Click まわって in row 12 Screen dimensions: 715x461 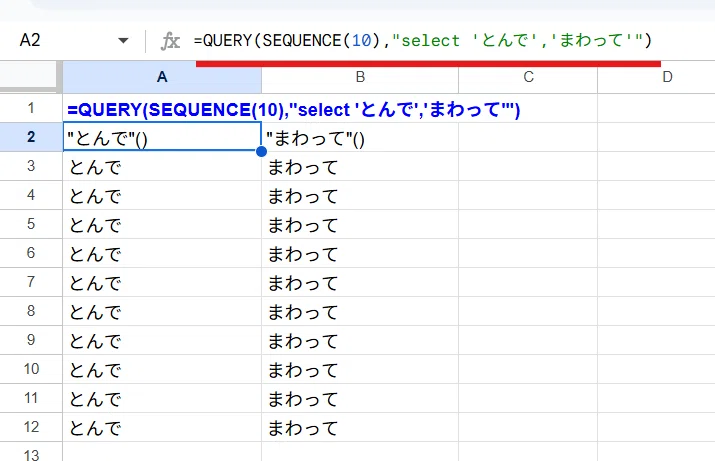pyautogui.click(x=303, y=428)
